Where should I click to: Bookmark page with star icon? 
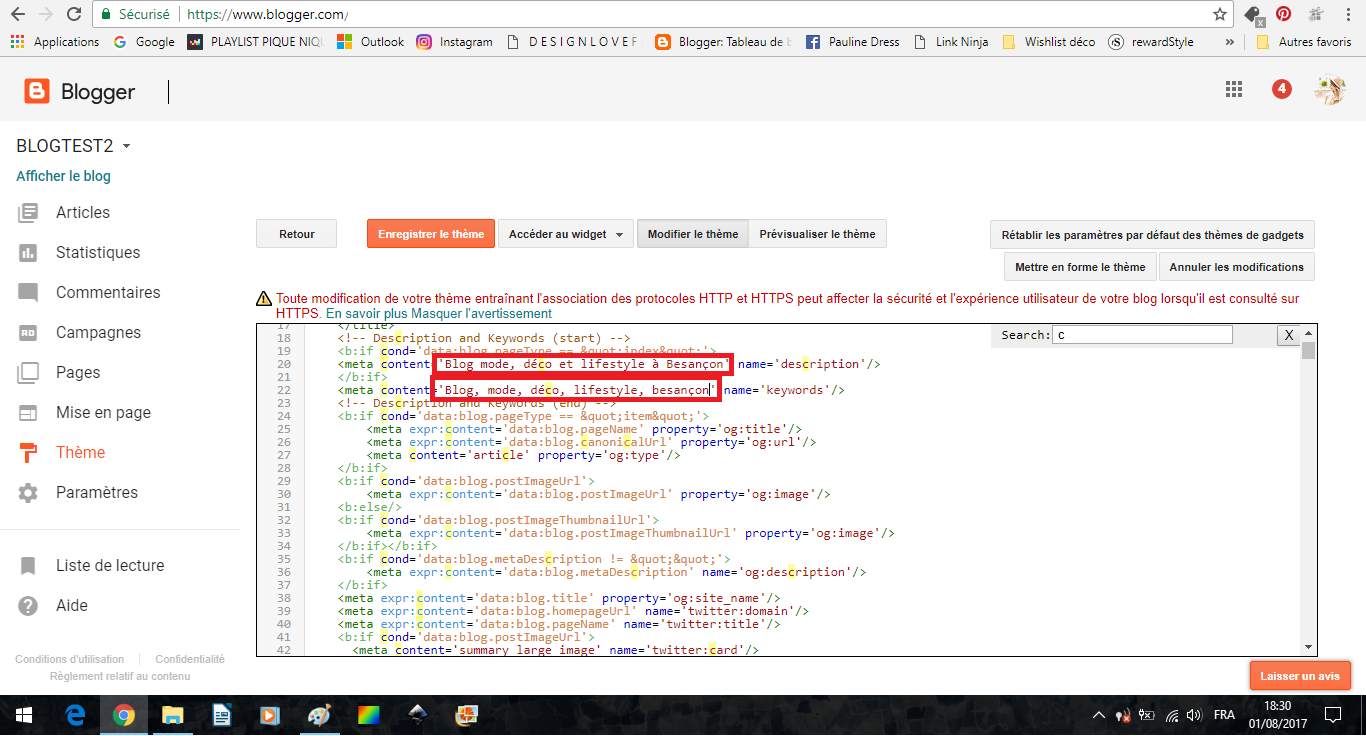pyautogui.click(x=1219, y=15)
